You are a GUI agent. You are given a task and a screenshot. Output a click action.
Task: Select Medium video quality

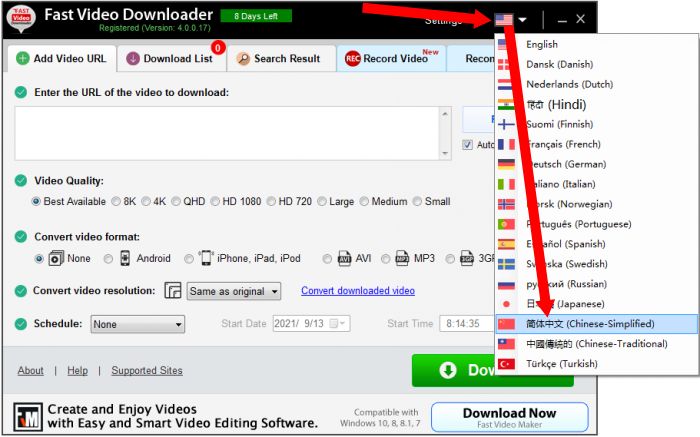(x=364, y=201)
